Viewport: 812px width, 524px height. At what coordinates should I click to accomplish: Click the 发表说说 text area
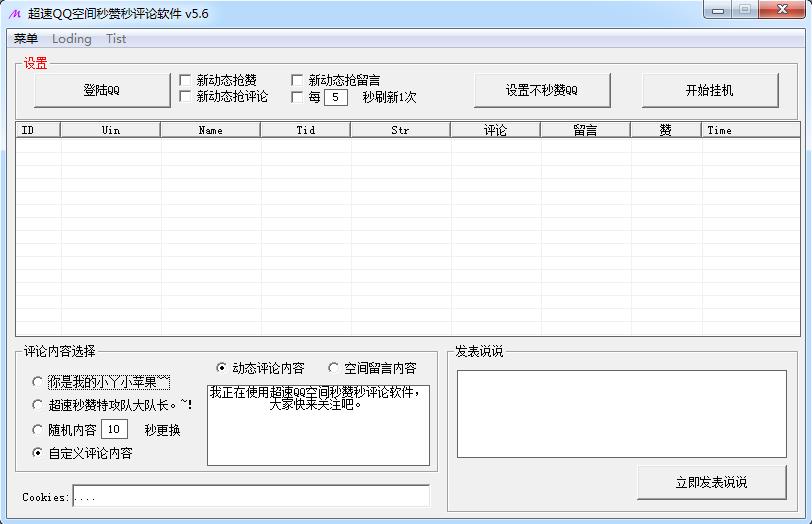(621, 414)
